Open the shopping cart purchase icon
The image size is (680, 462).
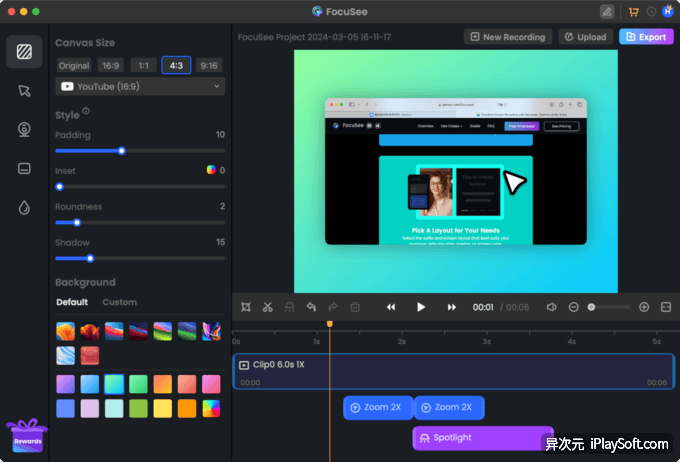[634, 12]
